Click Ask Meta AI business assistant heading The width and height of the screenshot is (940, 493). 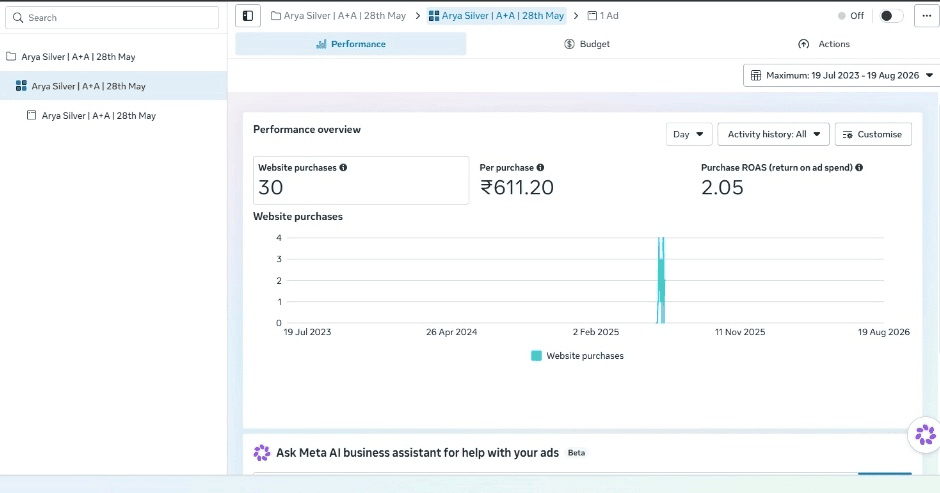[x=417, y=453]
